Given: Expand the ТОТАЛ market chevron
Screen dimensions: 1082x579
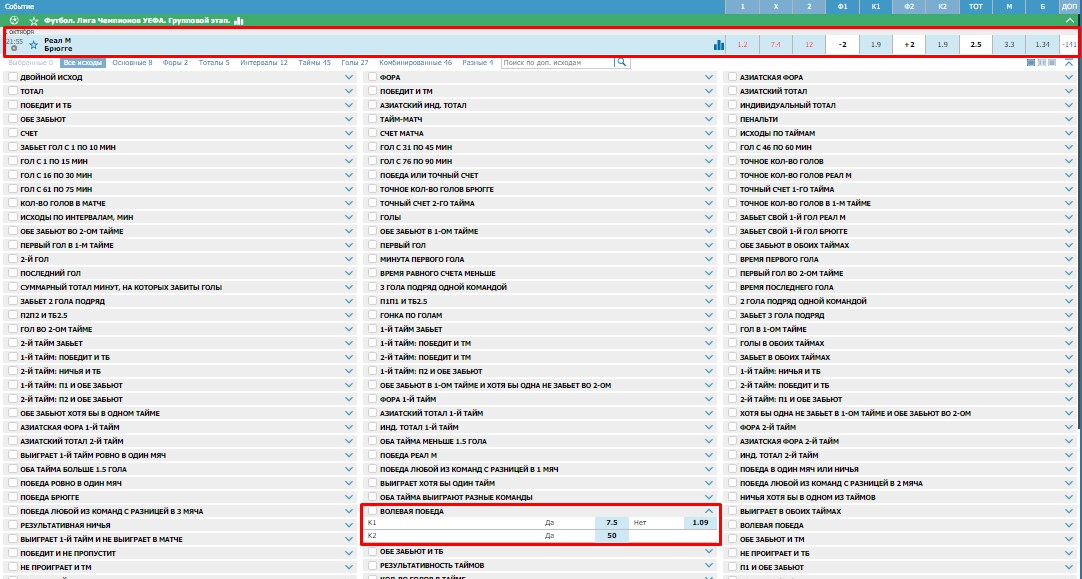Looking at the screenshot, I should coord(348,91).
